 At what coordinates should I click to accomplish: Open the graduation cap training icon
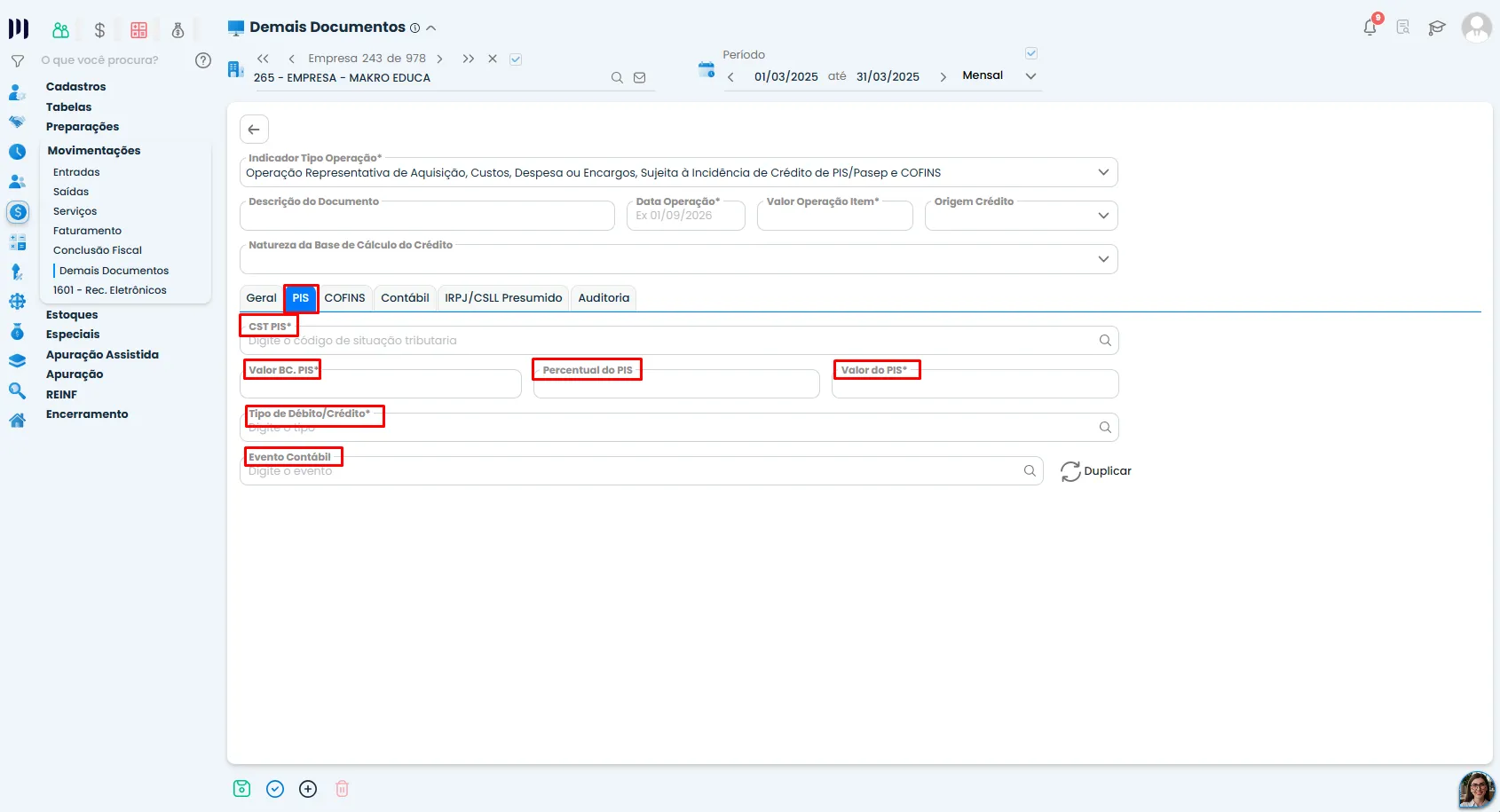click(x=1437, y=28)
